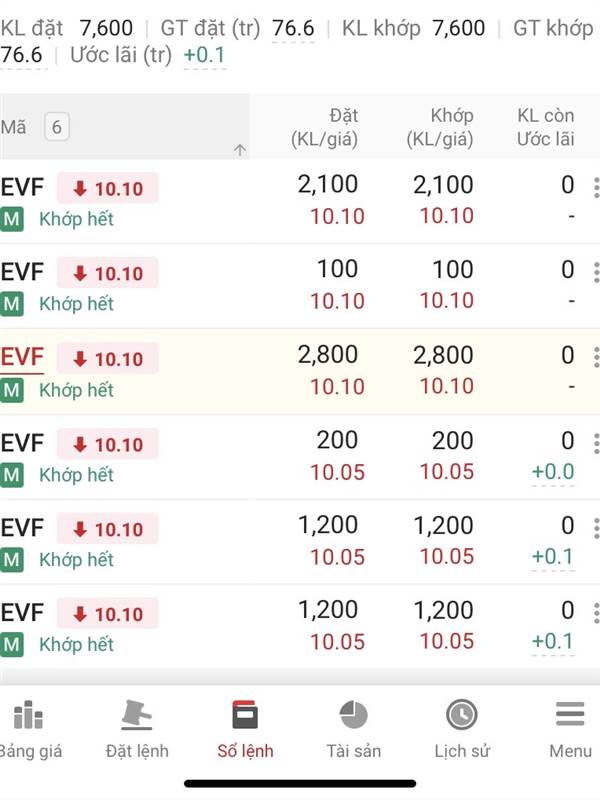
Task: Open three-dot options for the 2,800 EVF order
Action: click(596, 357)
